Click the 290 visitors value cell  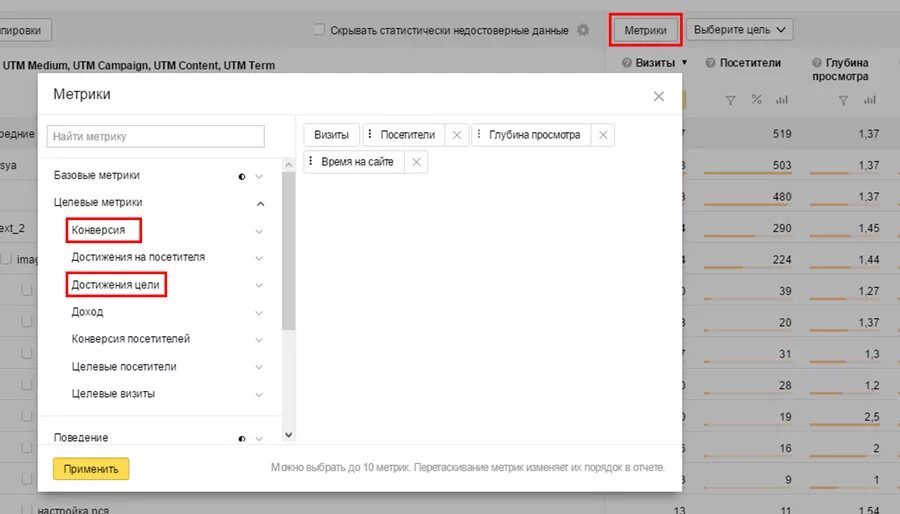coord(782,228)
